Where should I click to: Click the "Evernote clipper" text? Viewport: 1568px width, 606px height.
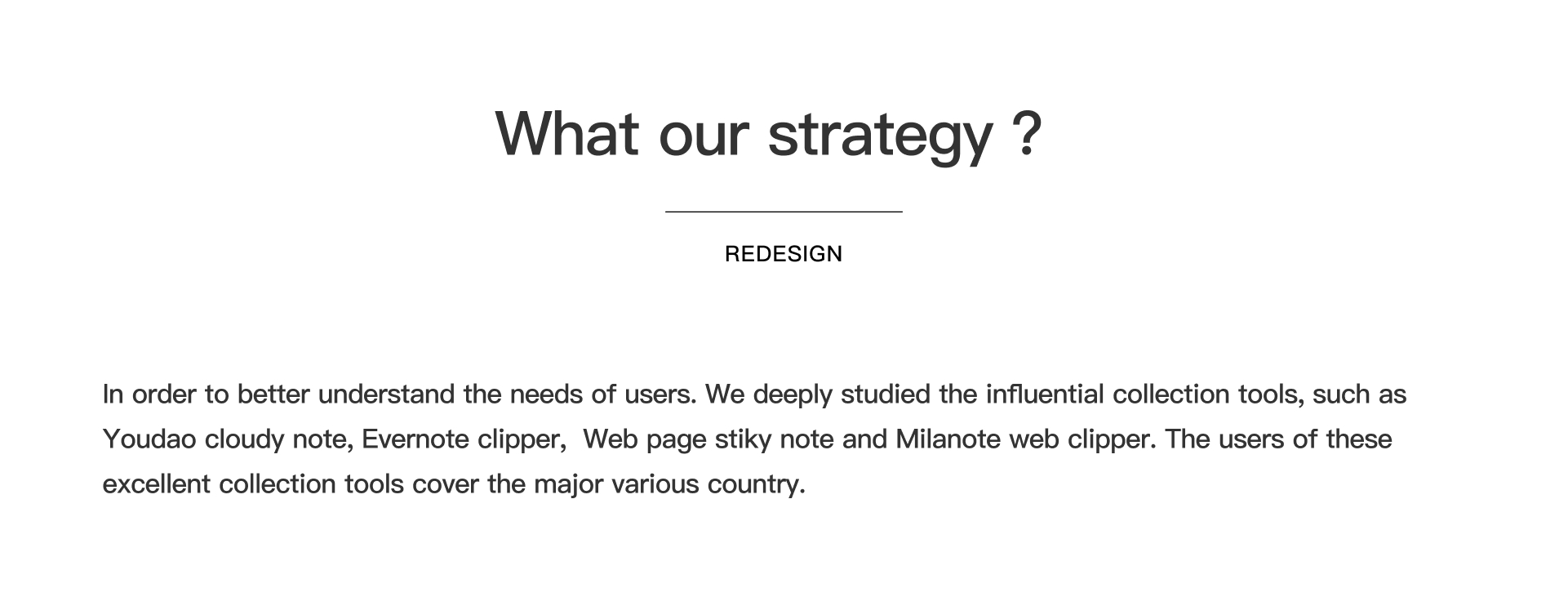click(x=462, y=439)
